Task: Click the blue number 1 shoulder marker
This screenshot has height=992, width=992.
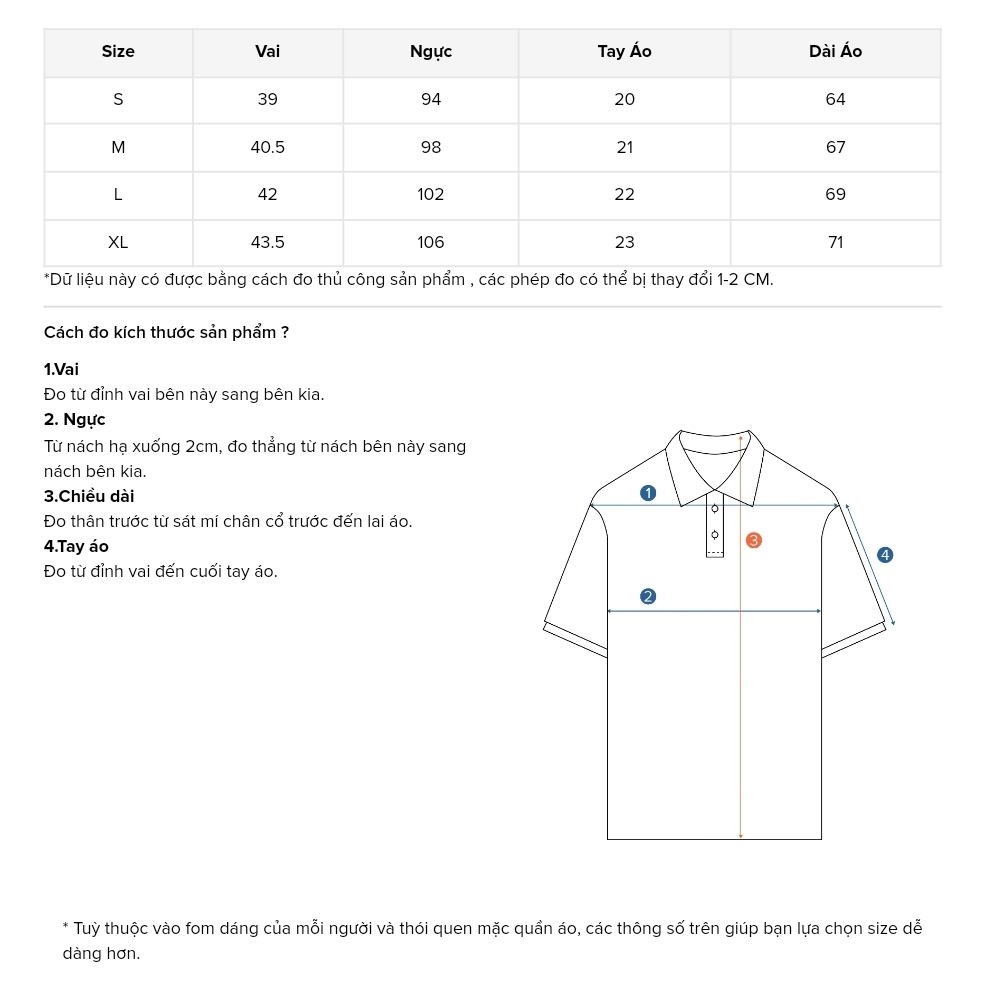Action: [648, 492]
